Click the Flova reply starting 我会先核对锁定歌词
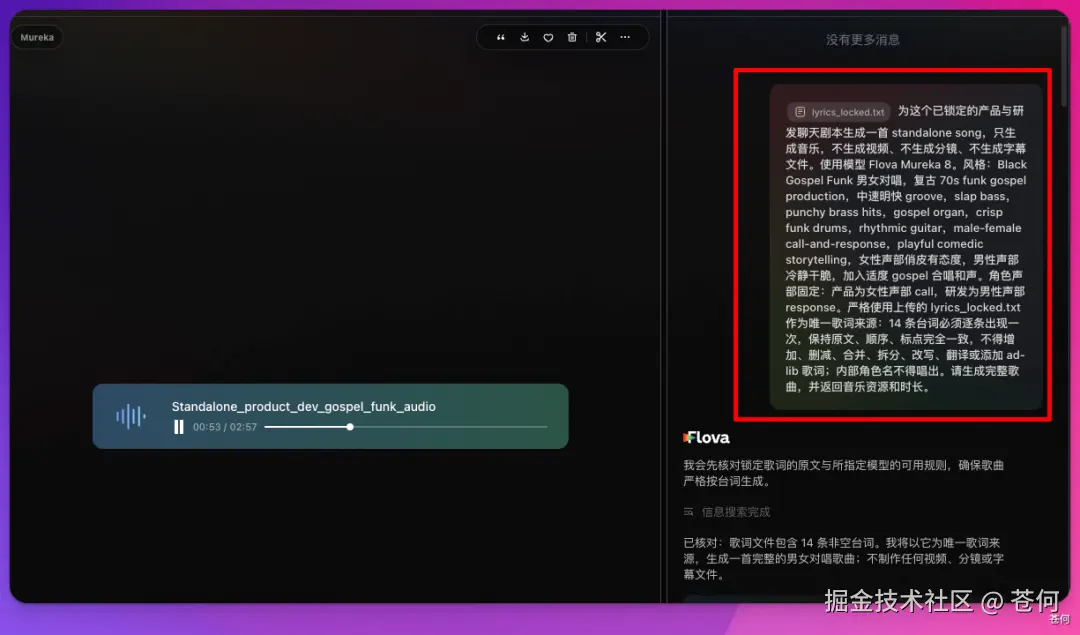 (844, 473)
